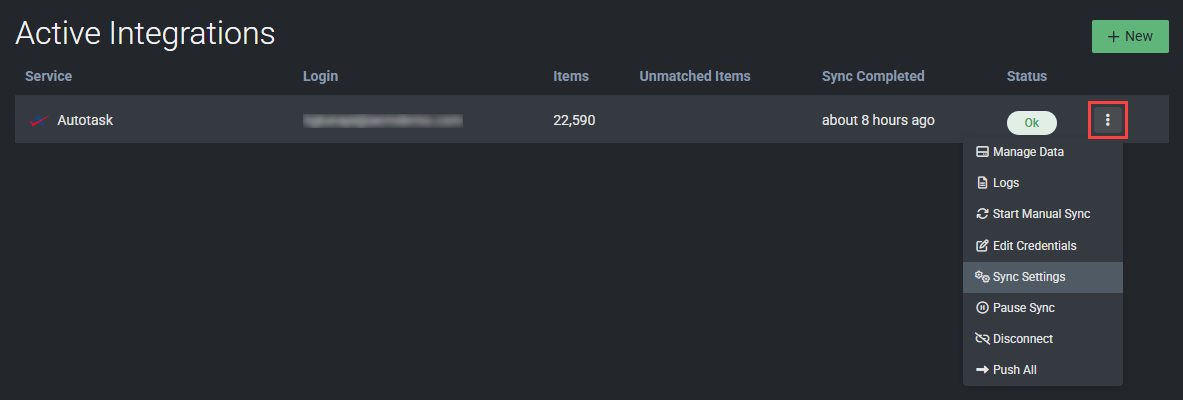Click the Start Manual Sync refresh icon
This screenshot has height=400, width=1183.
(982, 214)
